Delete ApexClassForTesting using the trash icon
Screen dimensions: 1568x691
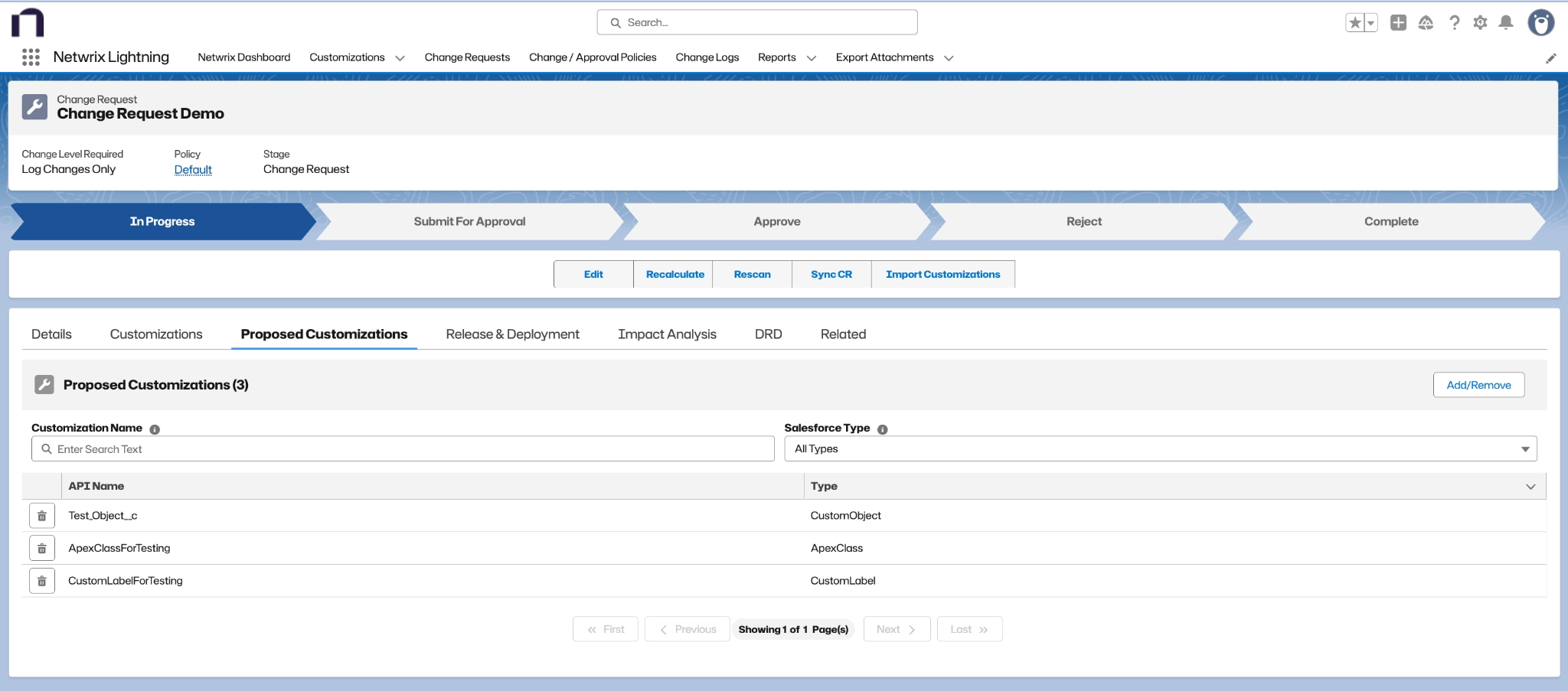[x=42, y=547]
